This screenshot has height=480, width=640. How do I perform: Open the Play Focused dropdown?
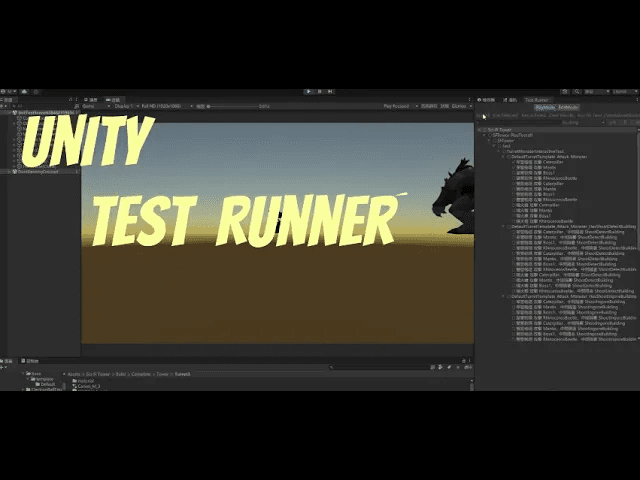coord(400,106)
